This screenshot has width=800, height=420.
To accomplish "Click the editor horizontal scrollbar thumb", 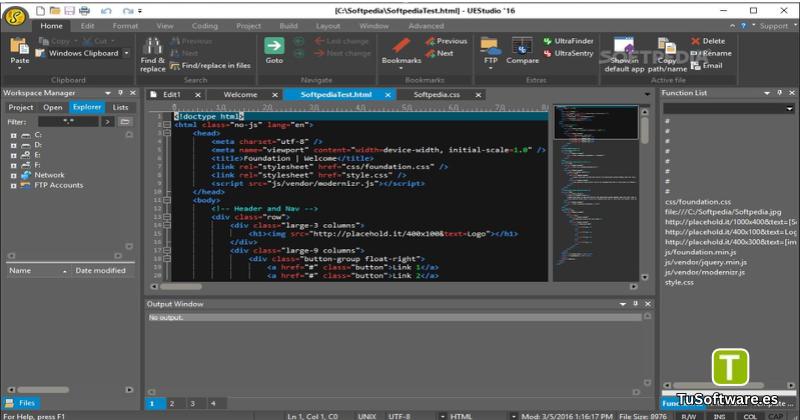I will (182, 287).
